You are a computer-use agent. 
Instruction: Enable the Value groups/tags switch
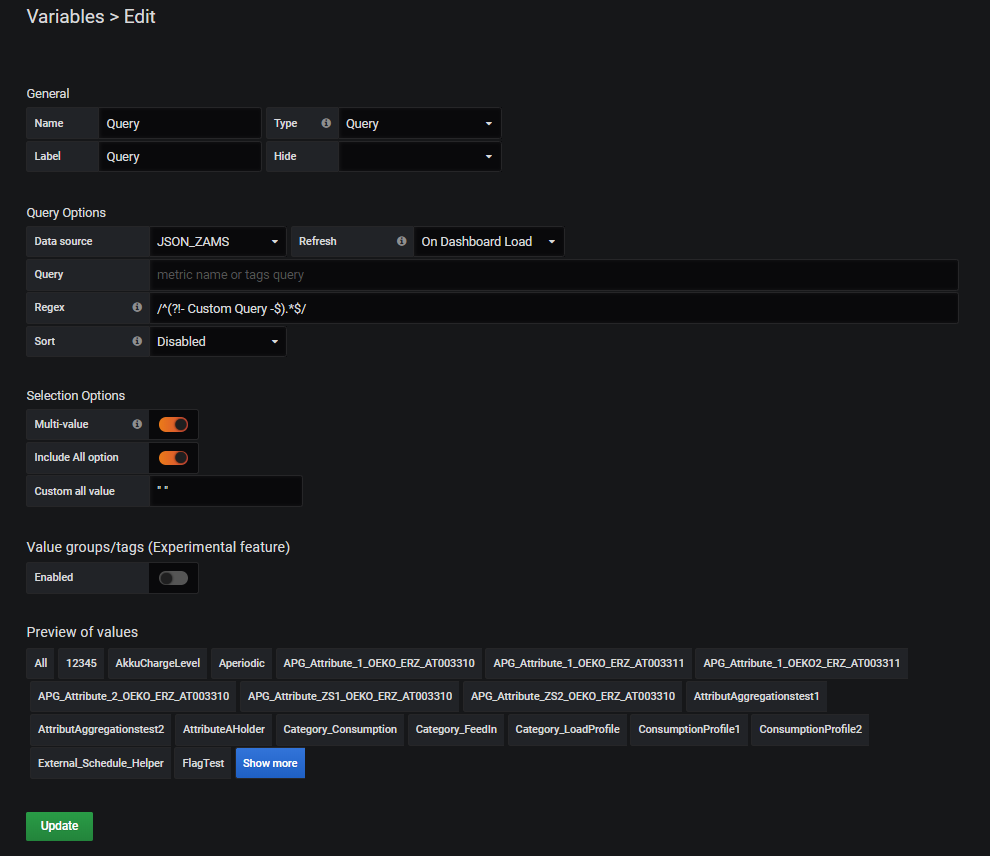(x=173, y=578)
